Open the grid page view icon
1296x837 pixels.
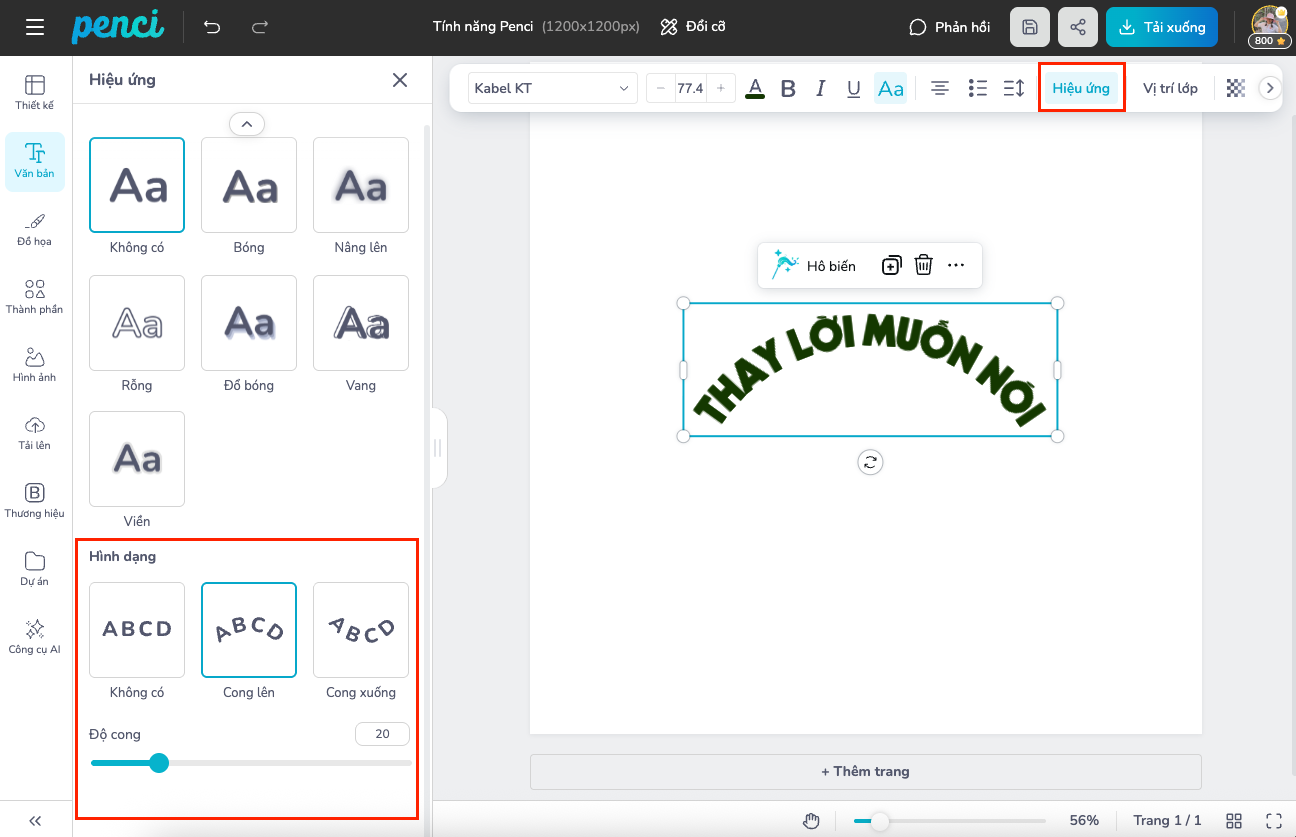click(x=1234, y=820)
